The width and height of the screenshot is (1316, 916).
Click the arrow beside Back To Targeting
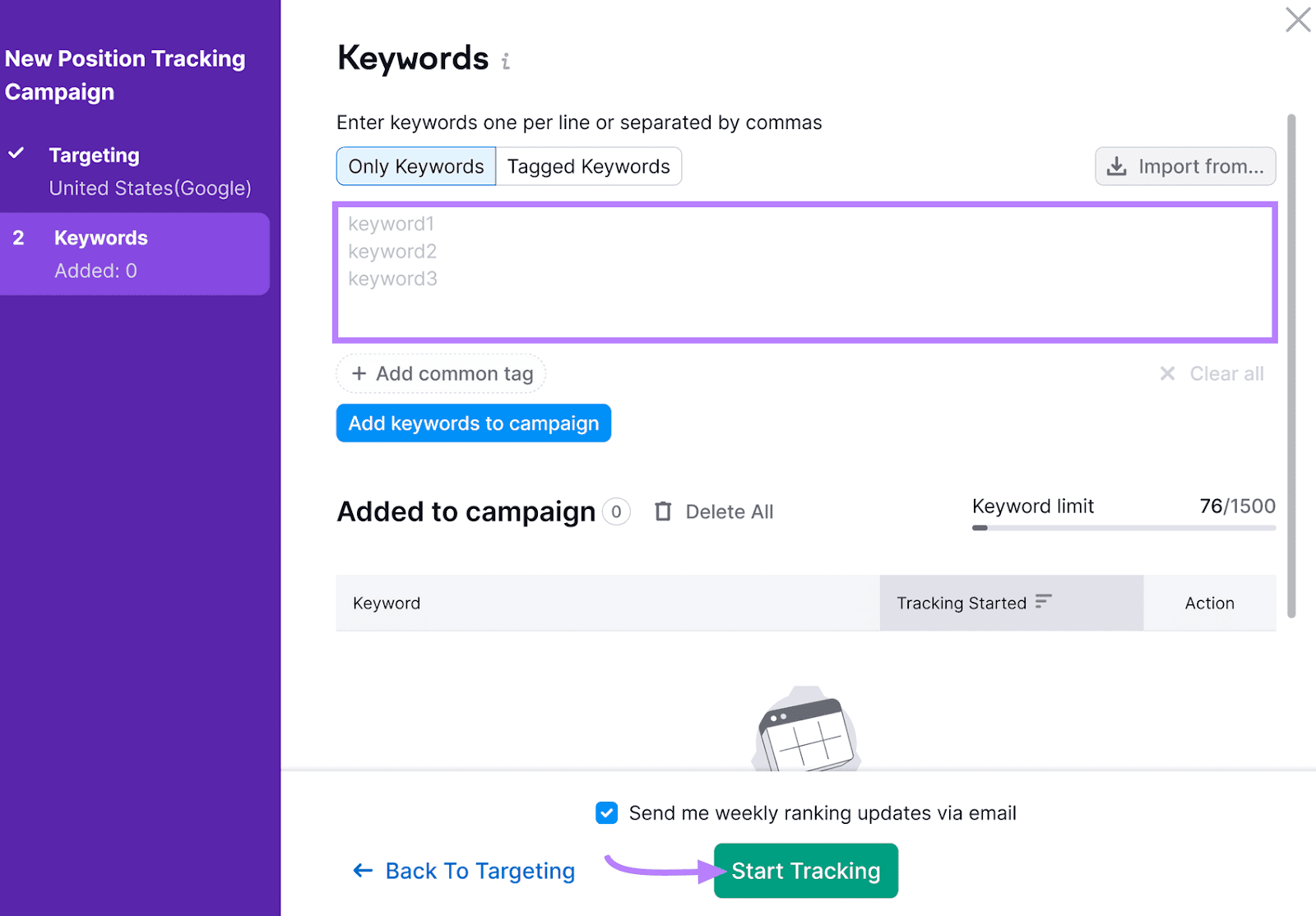coord(362,870)
